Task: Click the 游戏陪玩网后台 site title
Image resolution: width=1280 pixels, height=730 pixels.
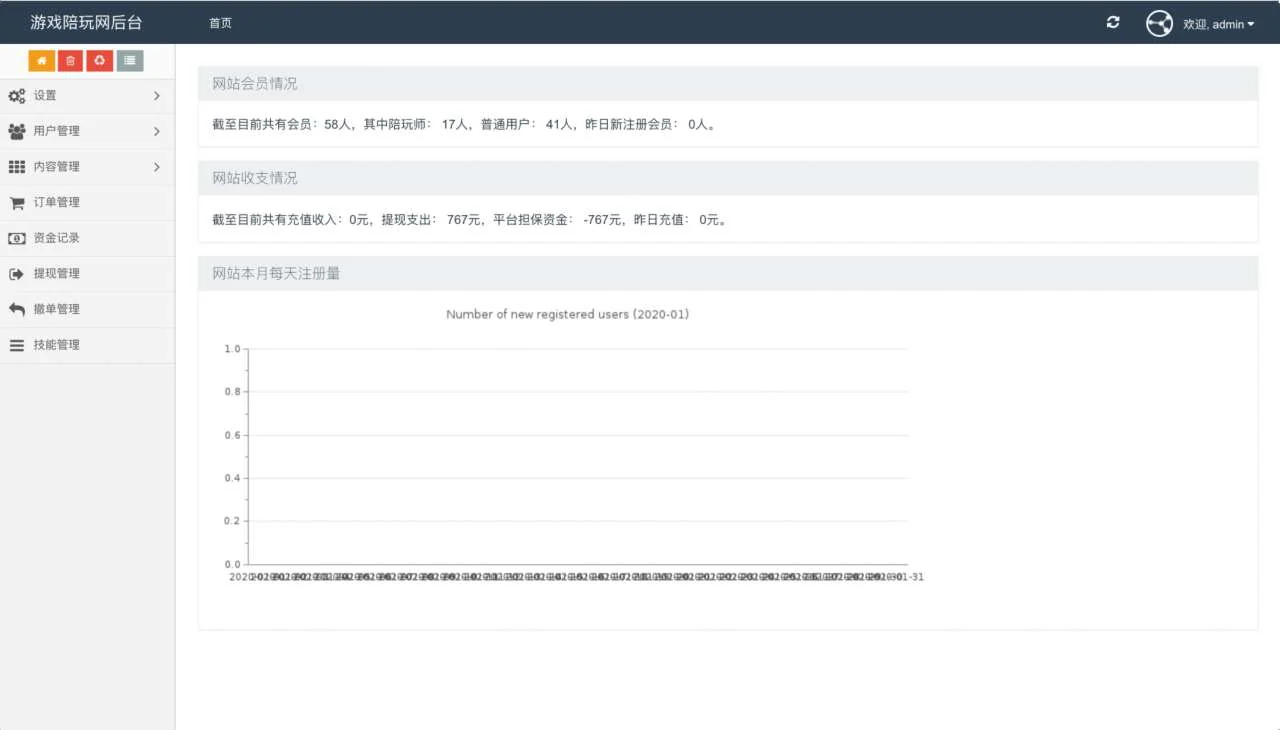Action: click(86, 22)
